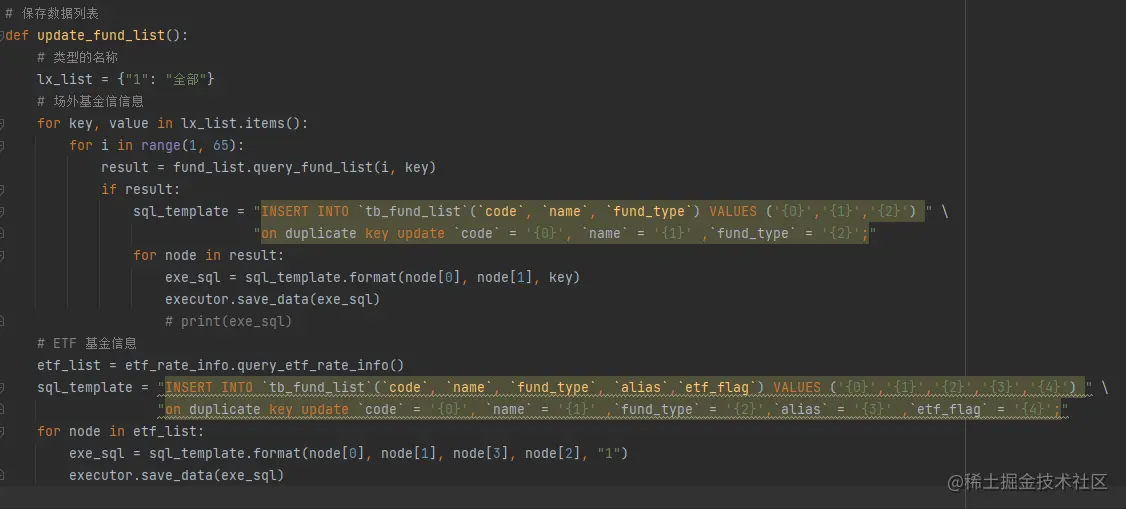Click the last executor.save_data(exe_sql) call
1126x509 pixels.
(176, 475)
